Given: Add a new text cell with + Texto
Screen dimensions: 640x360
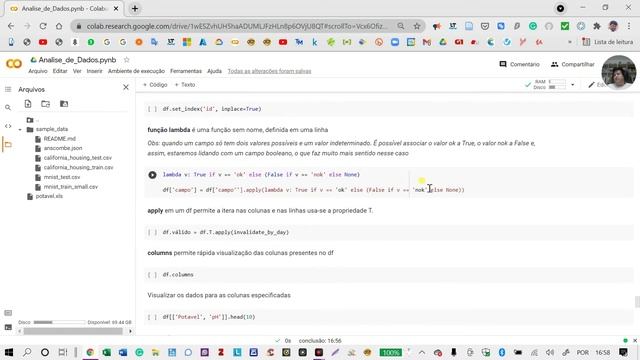Looking at the screenshot, I should [184, 84].
